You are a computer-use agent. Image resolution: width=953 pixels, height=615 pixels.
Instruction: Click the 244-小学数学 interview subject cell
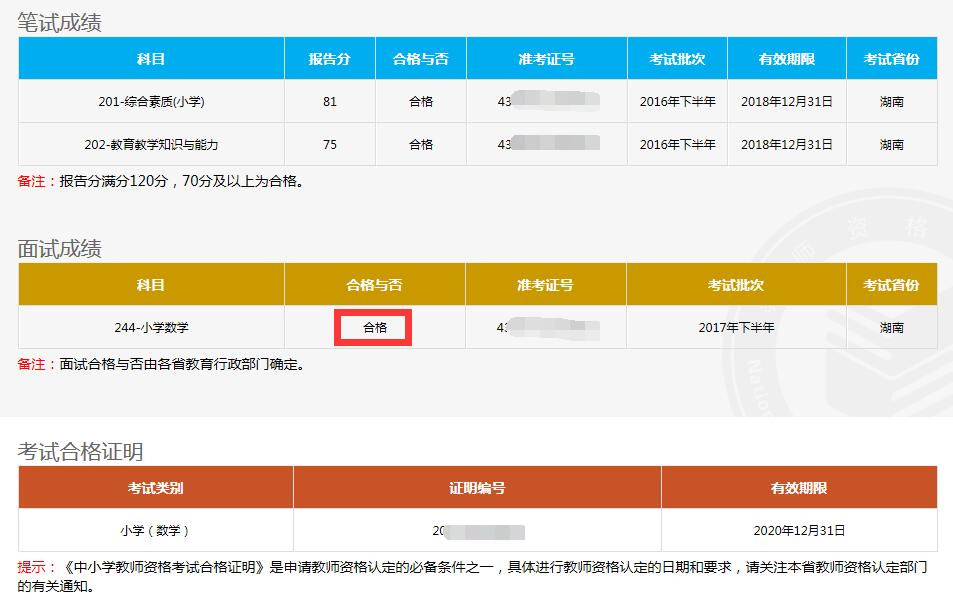151,327
